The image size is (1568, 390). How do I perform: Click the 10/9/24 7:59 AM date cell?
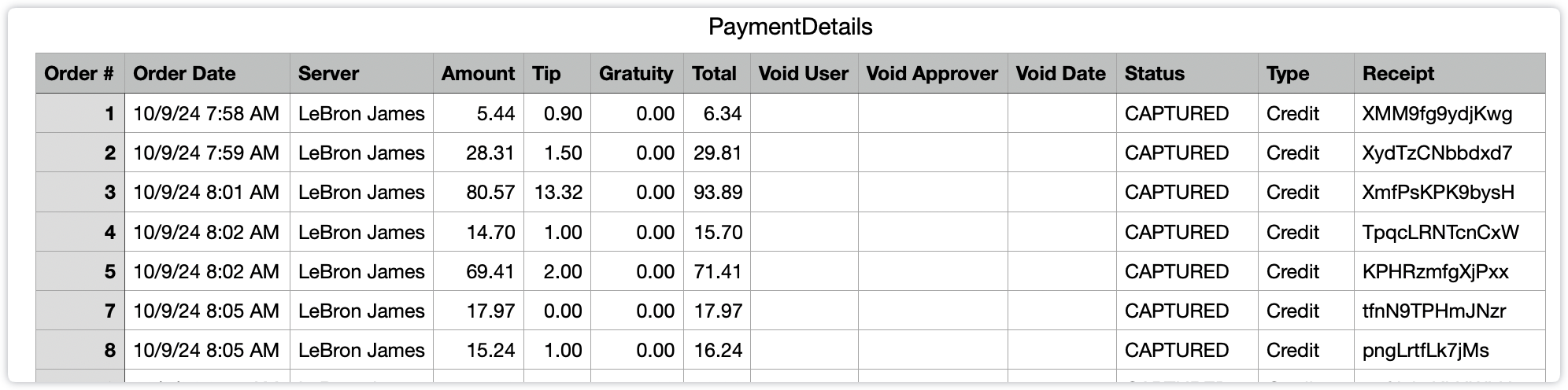(x=206, y=153)
